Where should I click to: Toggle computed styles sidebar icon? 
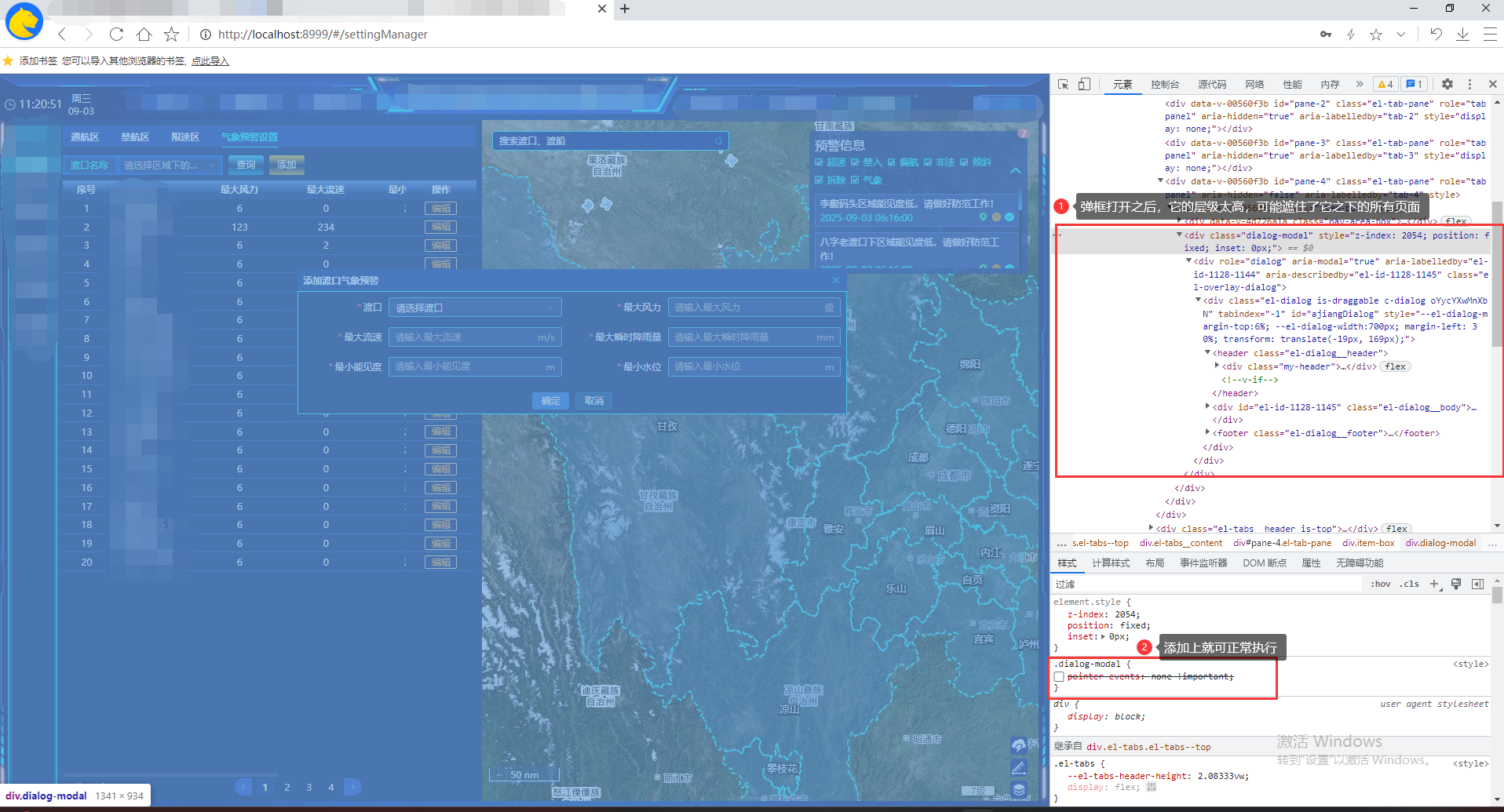click(x=1477, y=584)
